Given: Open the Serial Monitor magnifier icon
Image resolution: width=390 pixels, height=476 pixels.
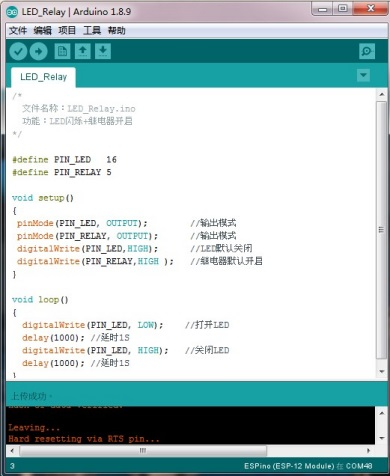Looking at the screenshot, I should (x=367, y=51).
